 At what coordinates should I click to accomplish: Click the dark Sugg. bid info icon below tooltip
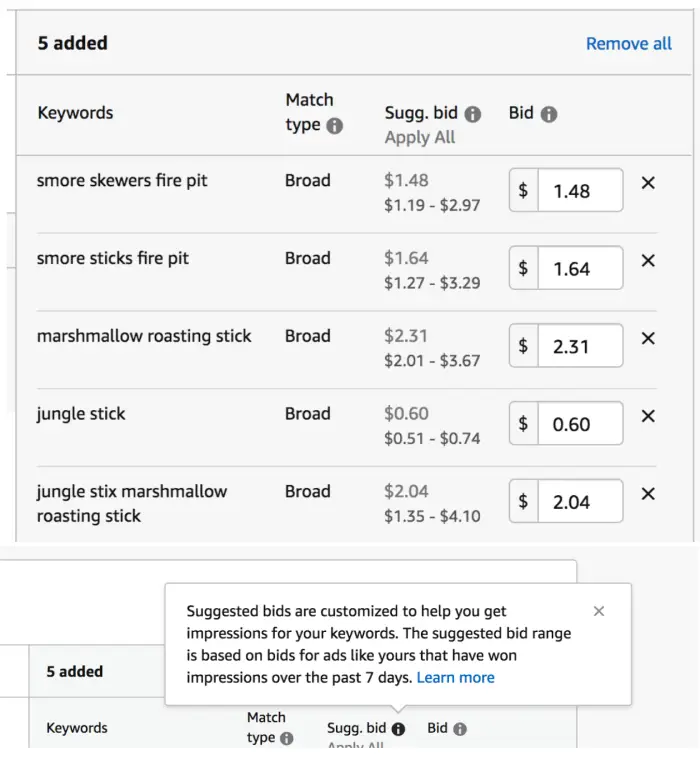(x=398, y=729)
